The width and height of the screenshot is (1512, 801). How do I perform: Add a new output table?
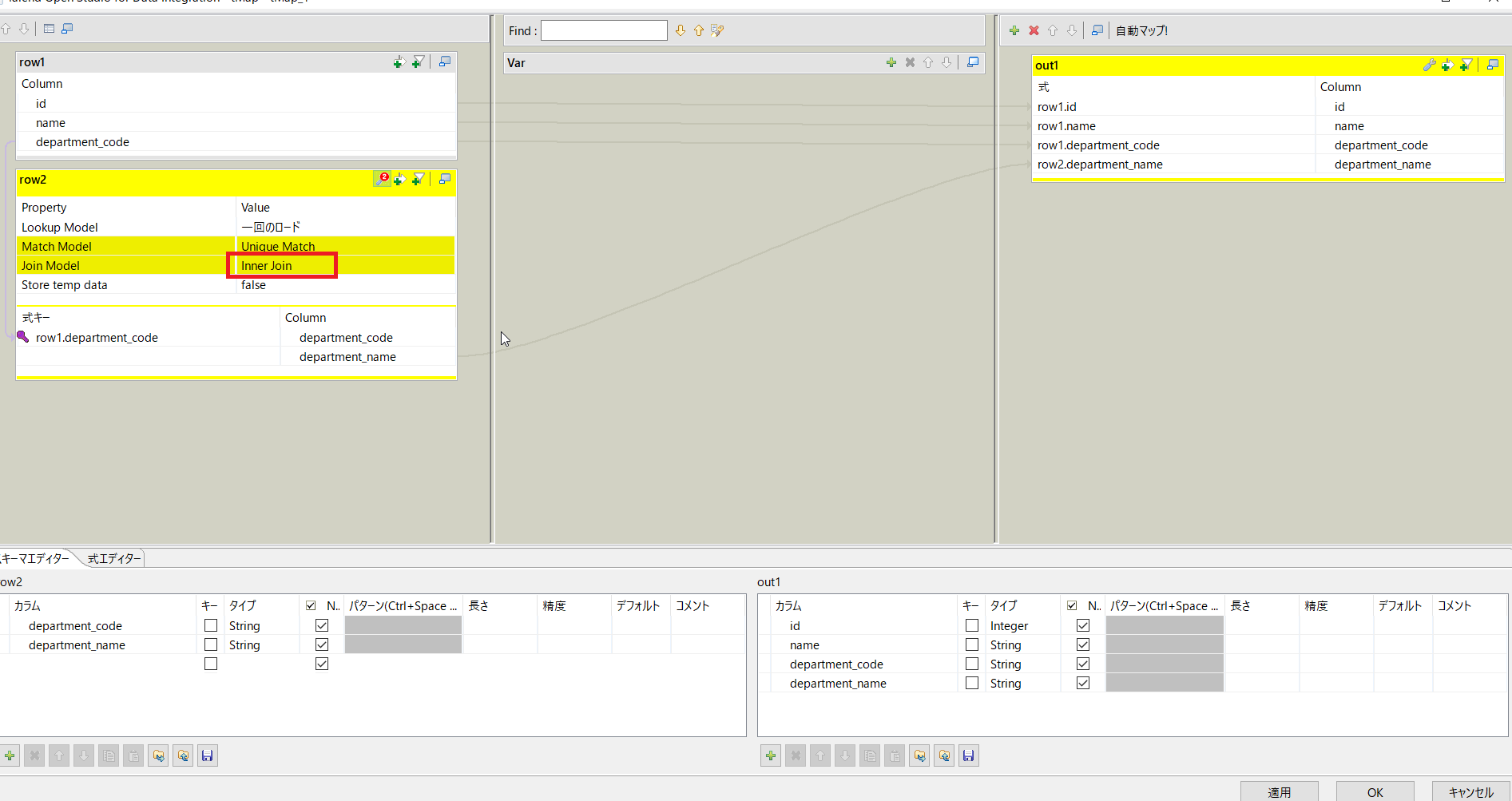click(x=1014, y=30)
